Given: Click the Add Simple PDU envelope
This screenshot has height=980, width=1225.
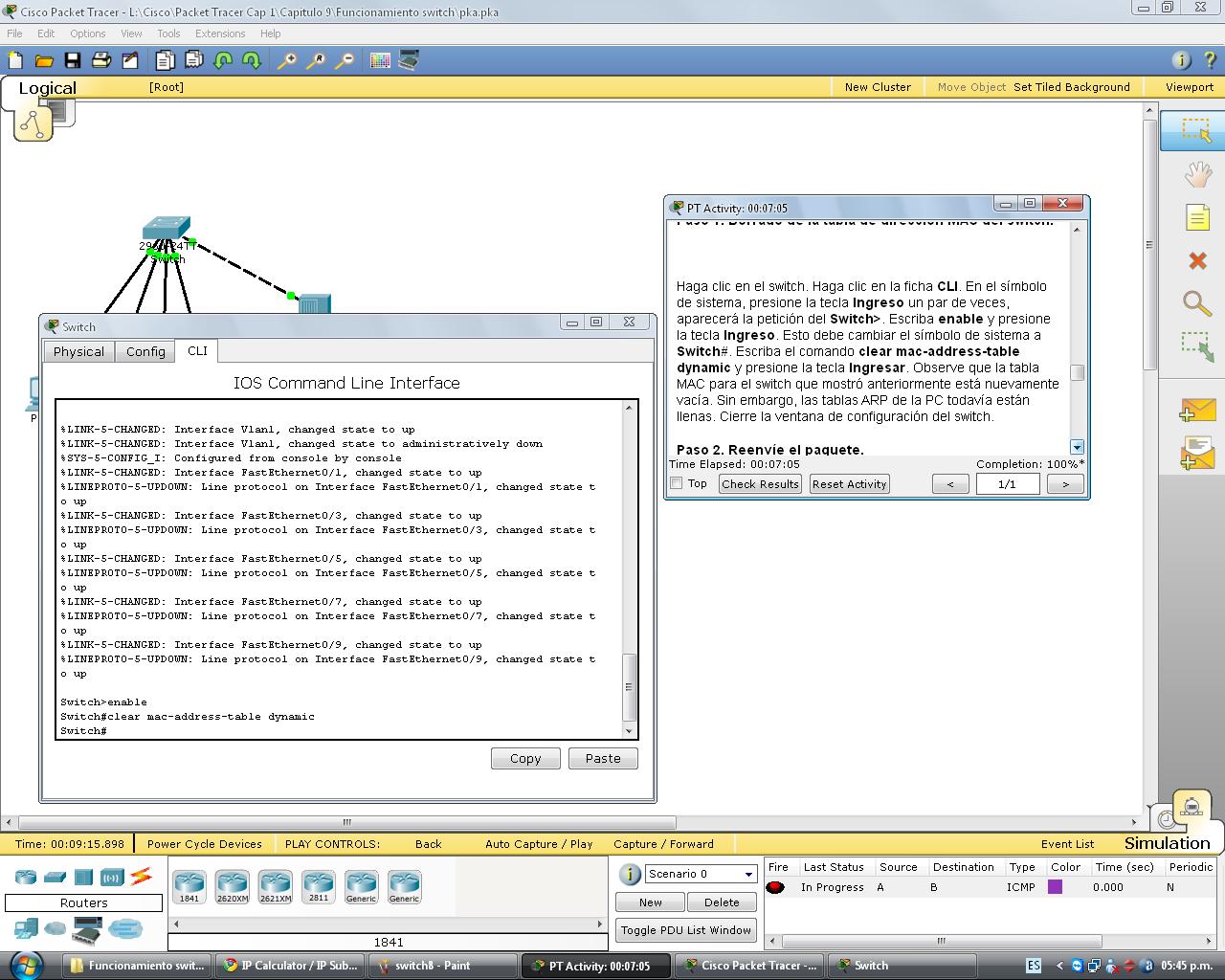Looking at the screenshot, I should [x=1197, y=411].
